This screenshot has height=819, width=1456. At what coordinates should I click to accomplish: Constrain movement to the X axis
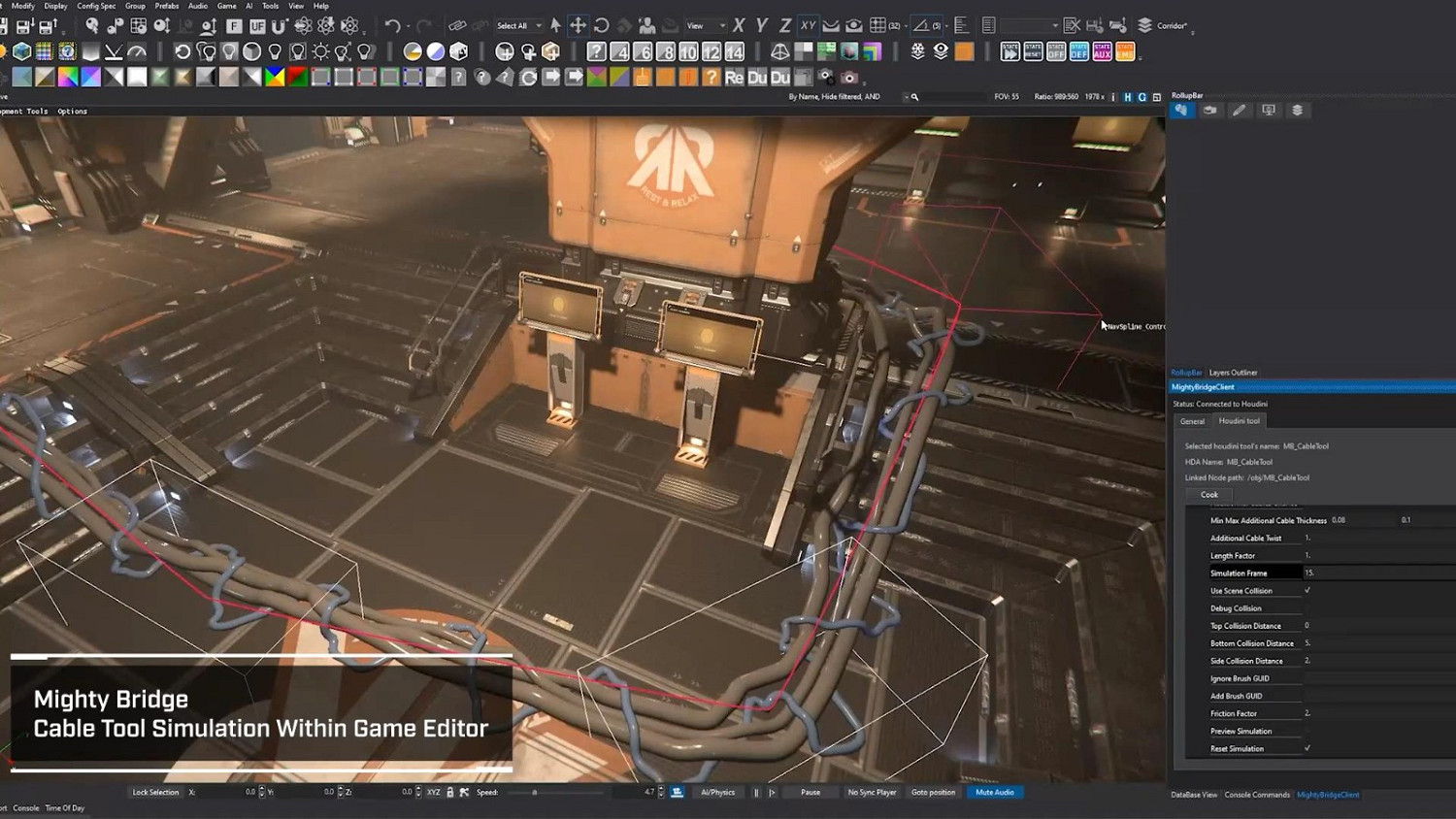(x=739, y=26)
